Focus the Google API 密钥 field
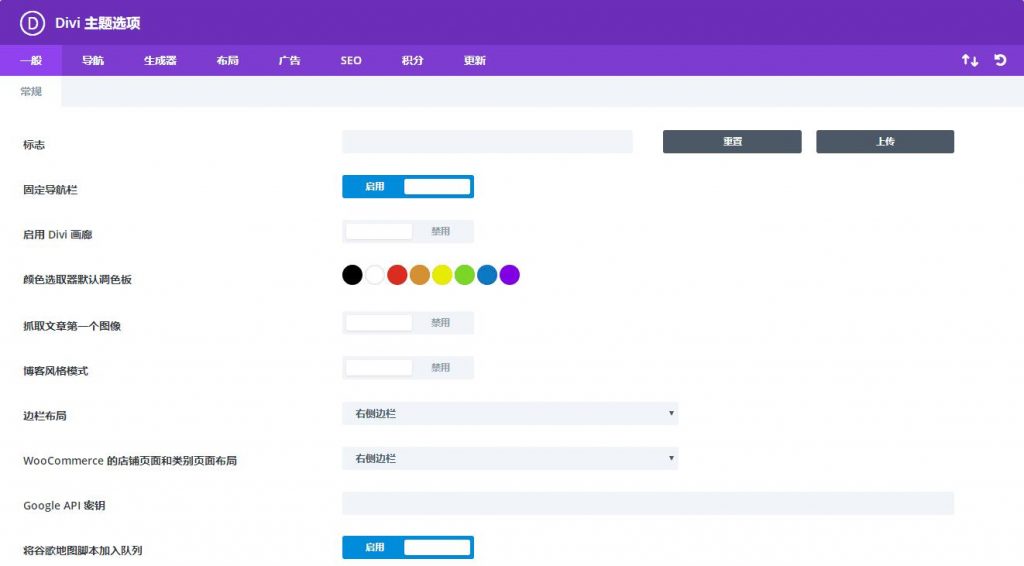1024x566 pixels. [x=648, y=503]
